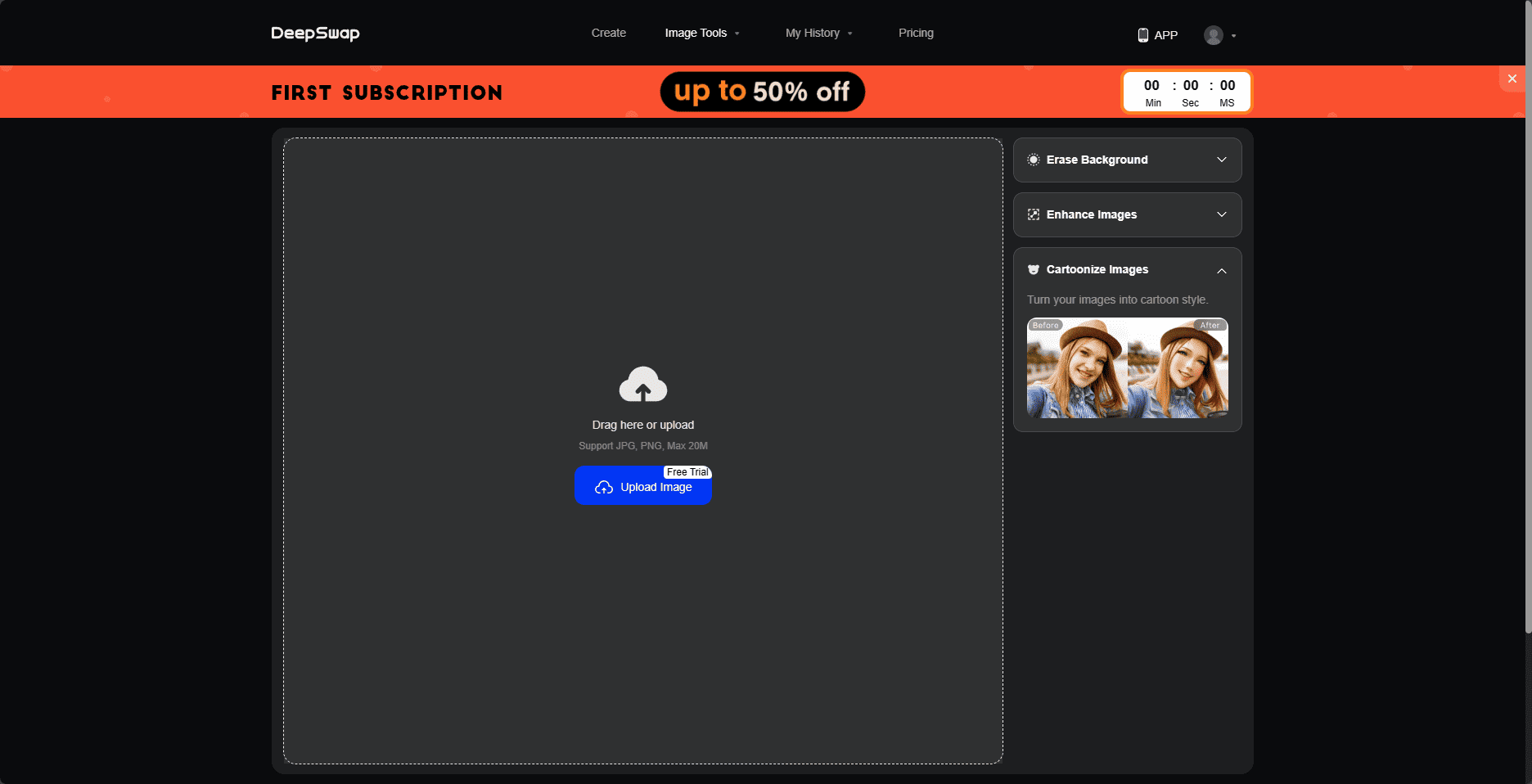
Task: Click the Turn your images into cartoon style text
Action: [x=1117, y=300]
